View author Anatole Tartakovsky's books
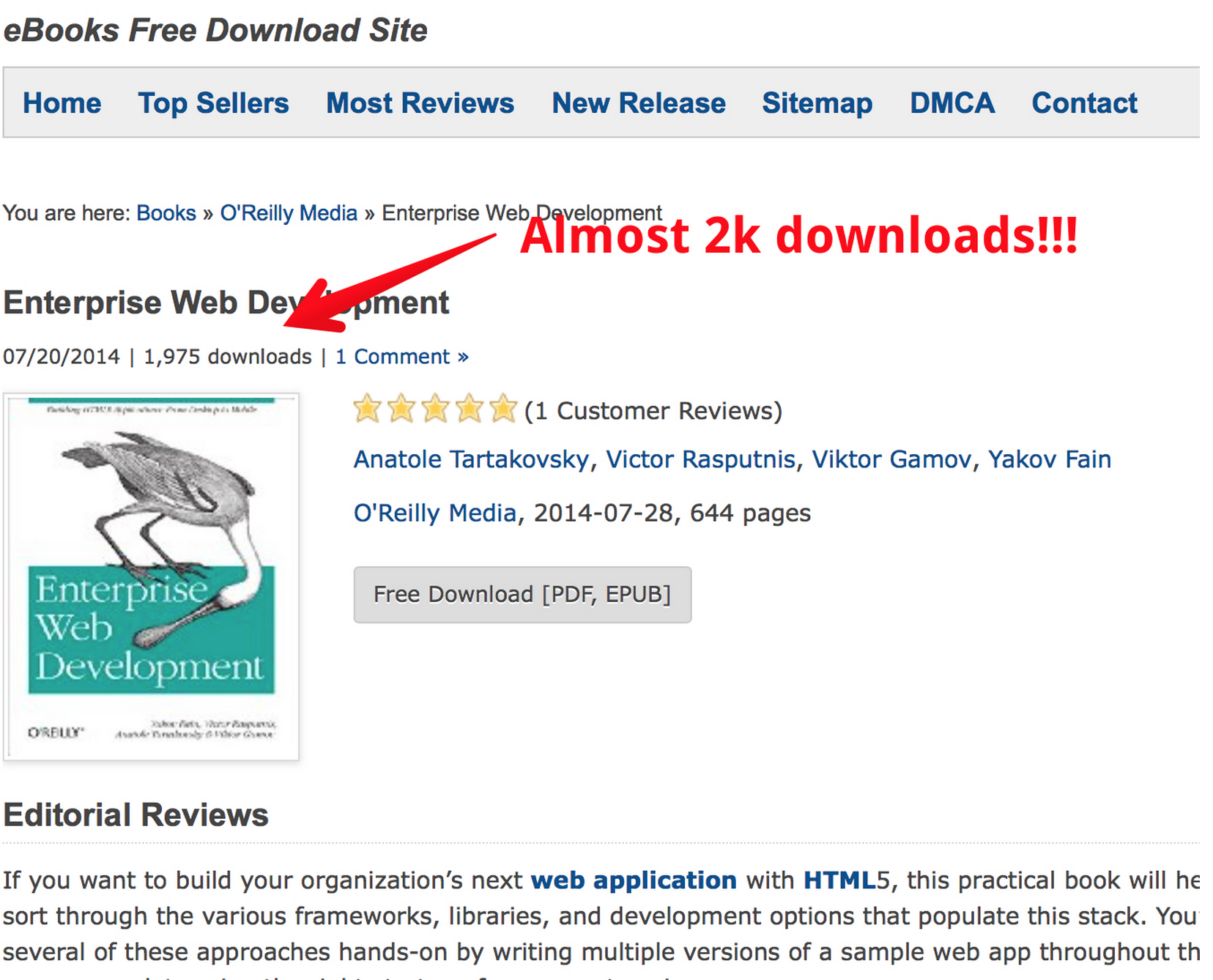The width and height of the screenshot is (1213, 980). point(471,459)
